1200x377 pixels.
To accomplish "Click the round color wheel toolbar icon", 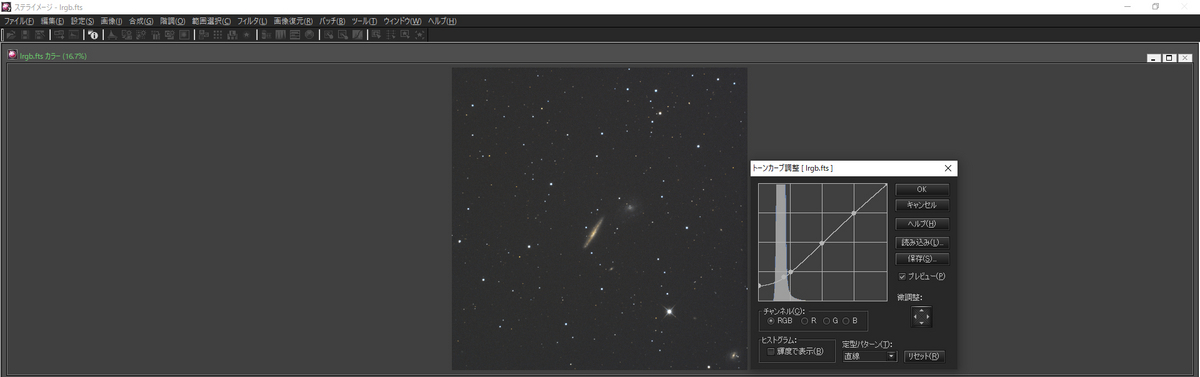I will click(x=310, y=35).
